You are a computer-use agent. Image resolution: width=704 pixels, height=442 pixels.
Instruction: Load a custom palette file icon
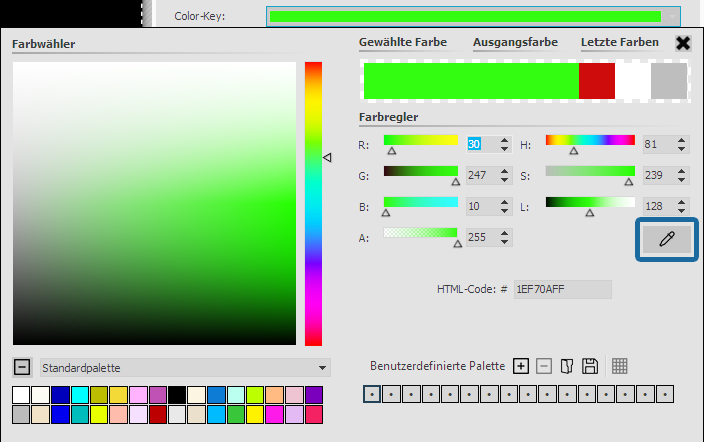point(567,367)
